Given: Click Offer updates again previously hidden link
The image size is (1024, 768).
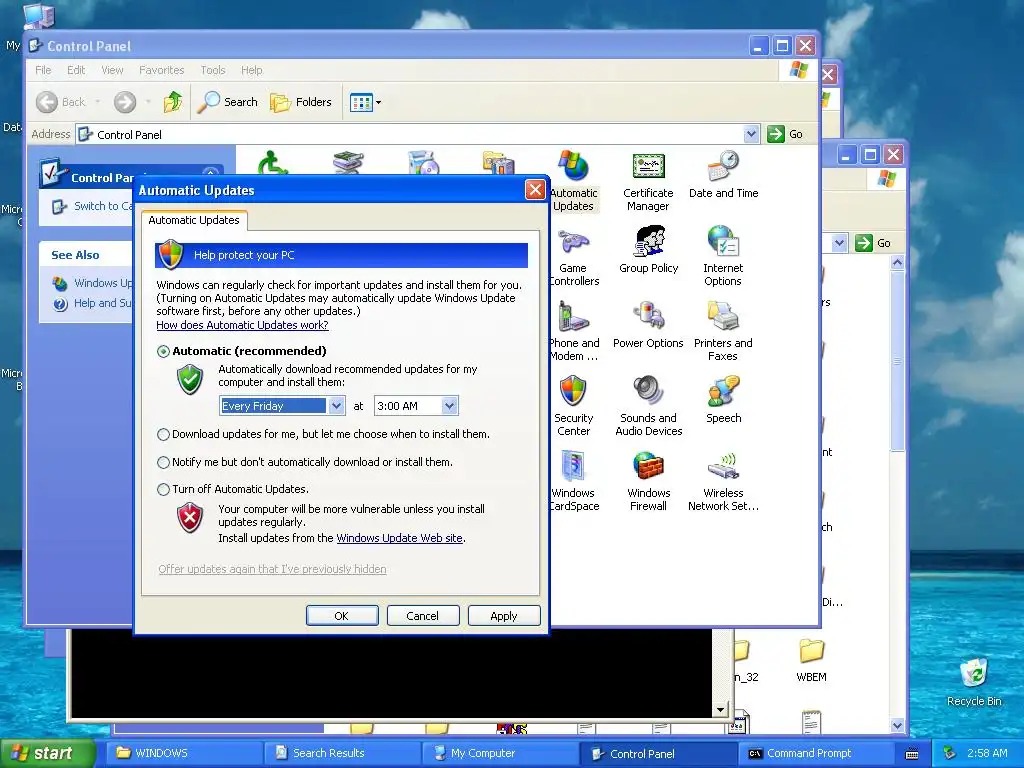Looking at the screenshot, I should click(x=272, y=569).
